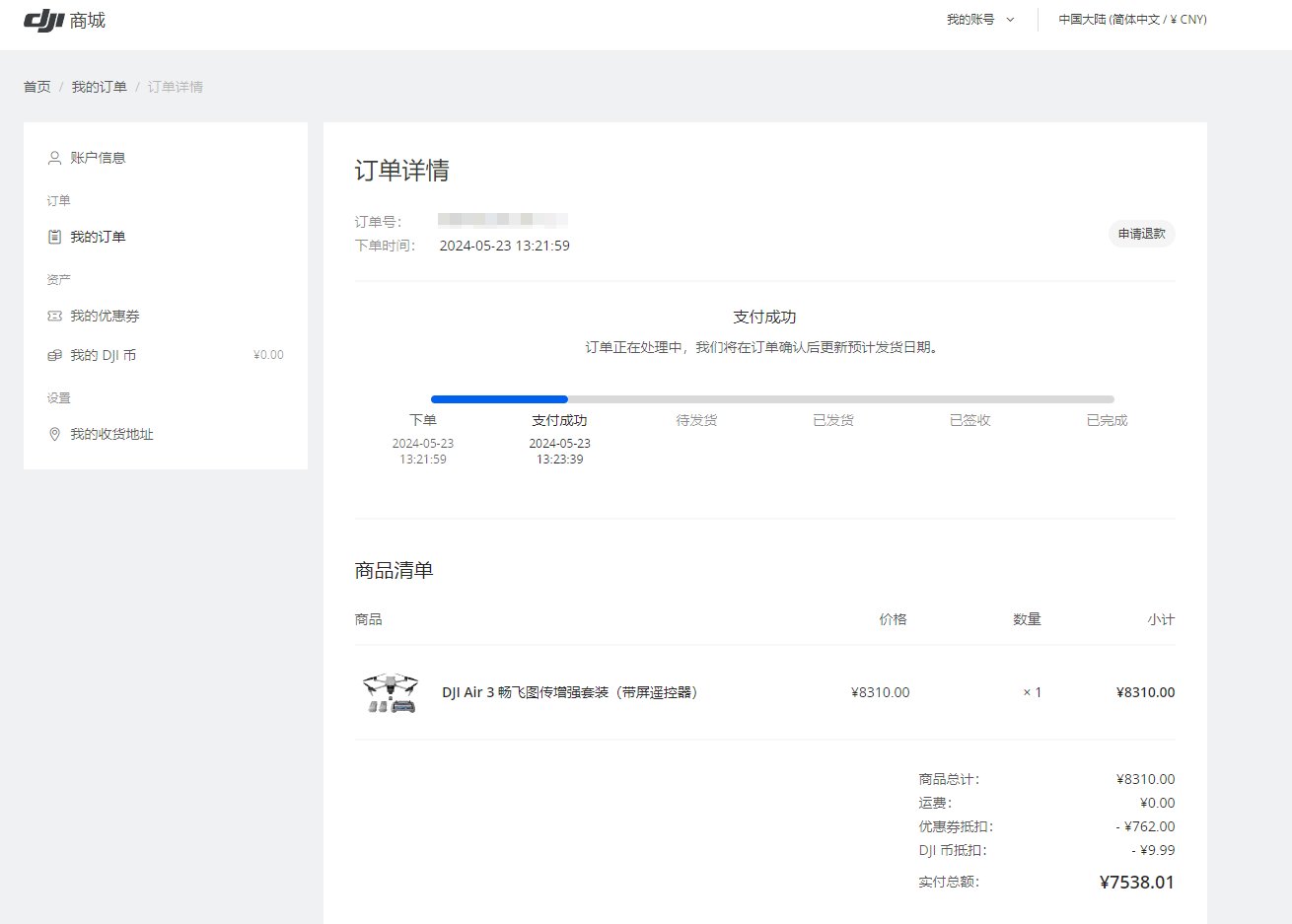1292x924 pixels.
Task: Click the 数量 column header
Action: coord(1028,619)
